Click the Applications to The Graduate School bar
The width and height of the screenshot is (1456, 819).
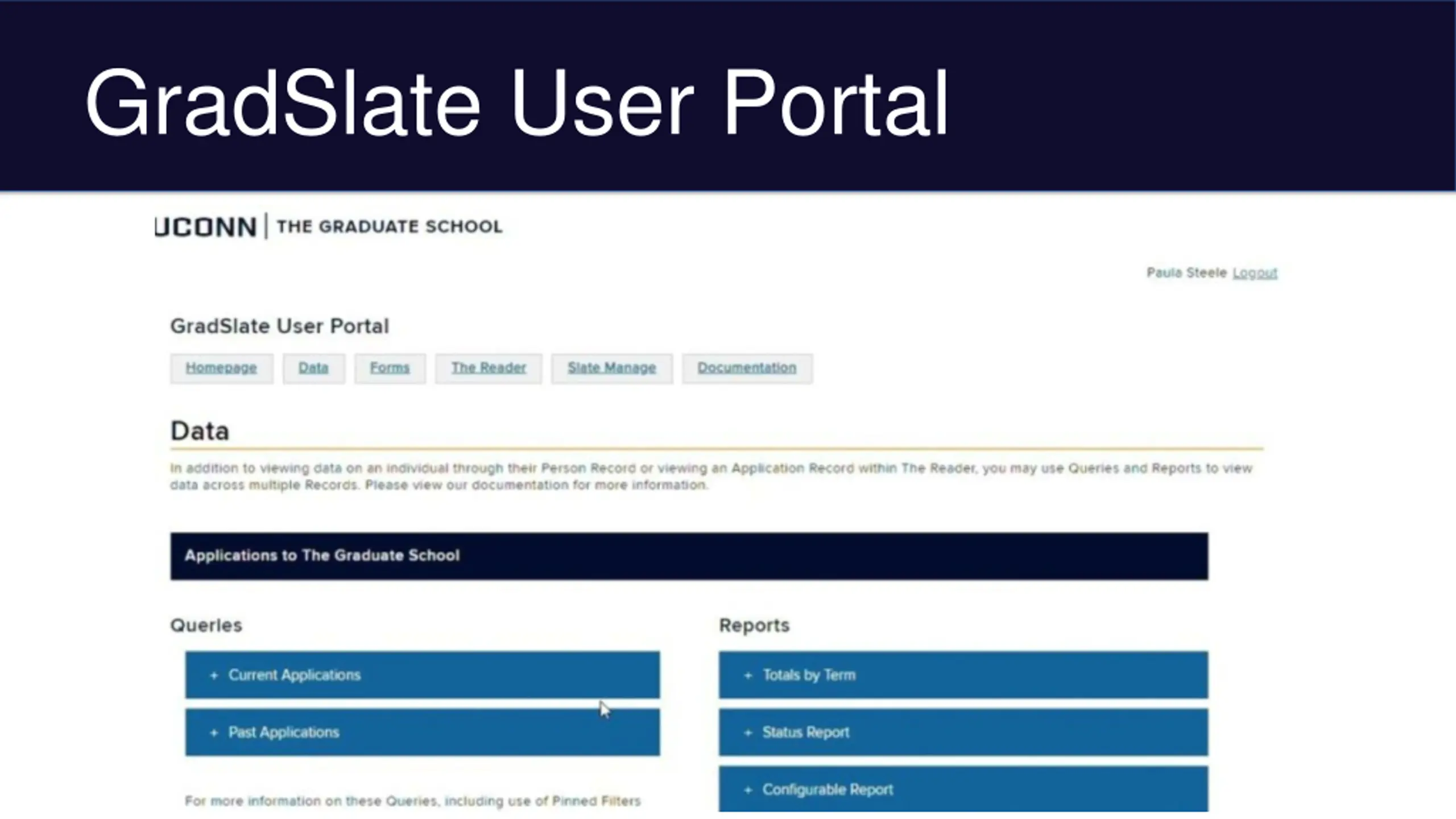pos(689,556)
